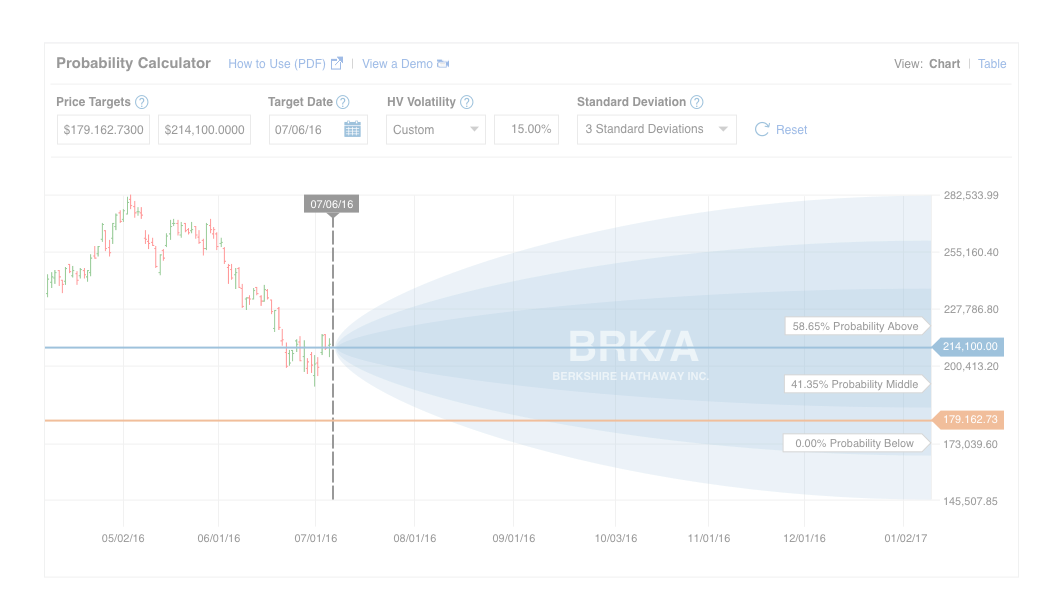Screen dimensions: 1040x613
Task: Click the help icon beside HV Volatility
Action: click(466, 102)
